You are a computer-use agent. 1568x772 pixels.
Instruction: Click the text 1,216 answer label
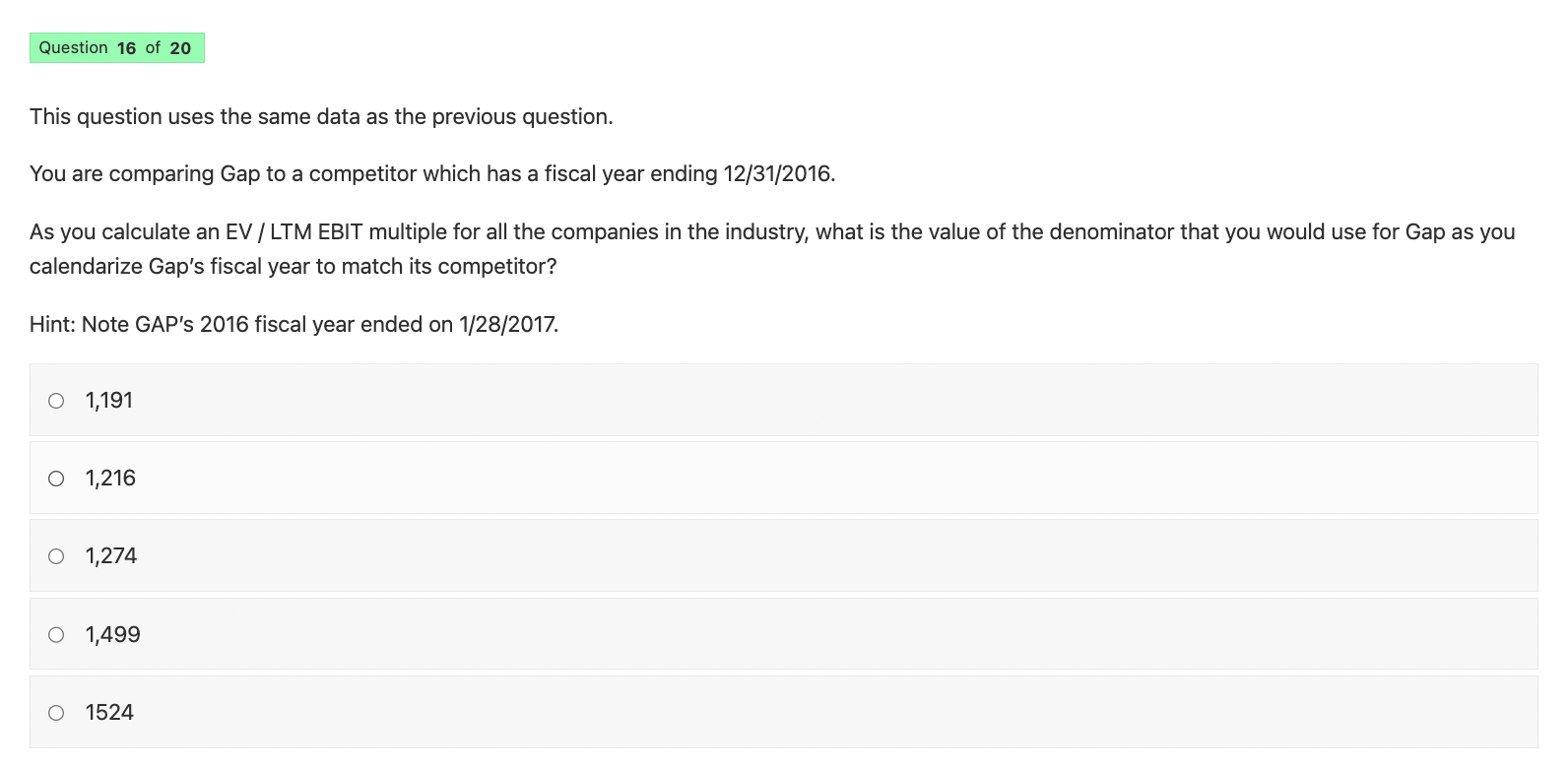pos(111,478)
